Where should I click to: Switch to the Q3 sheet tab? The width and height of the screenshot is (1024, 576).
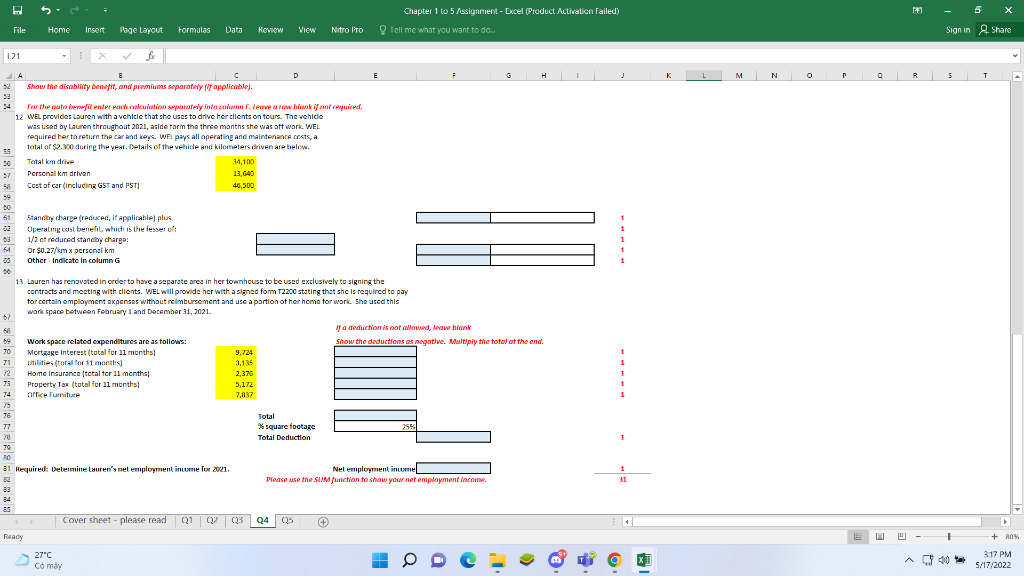click(237, 520)
